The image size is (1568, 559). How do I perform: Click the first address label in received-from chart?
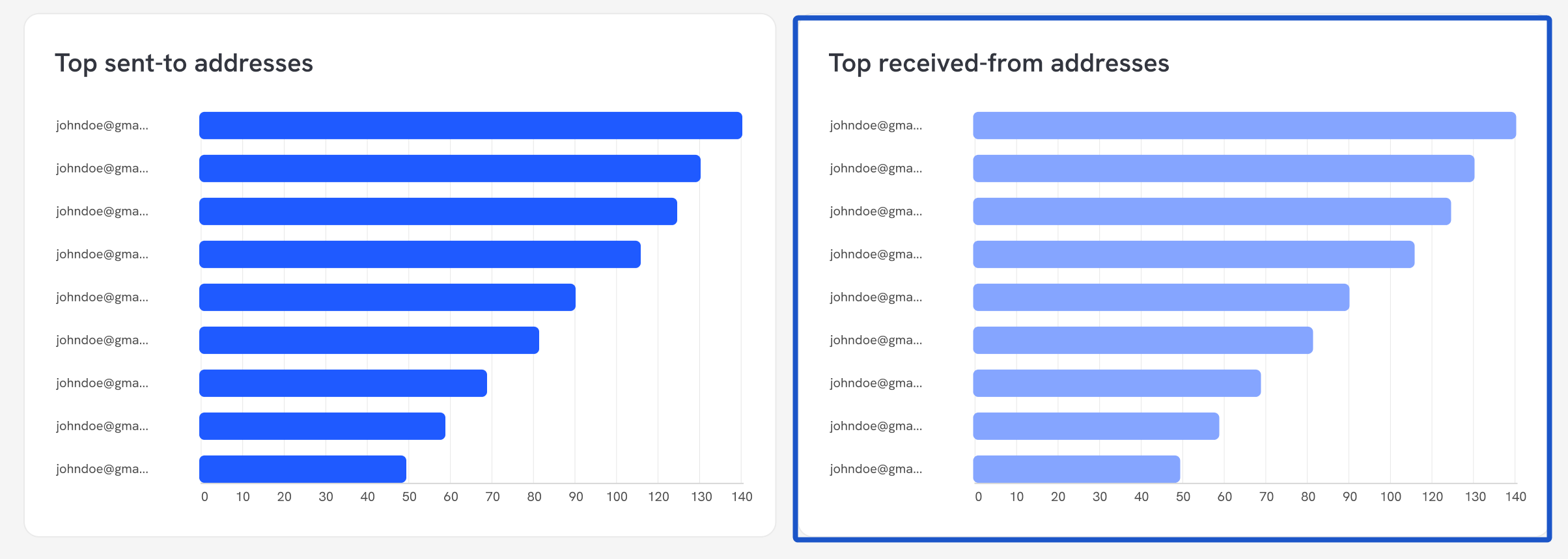point(876,126)
